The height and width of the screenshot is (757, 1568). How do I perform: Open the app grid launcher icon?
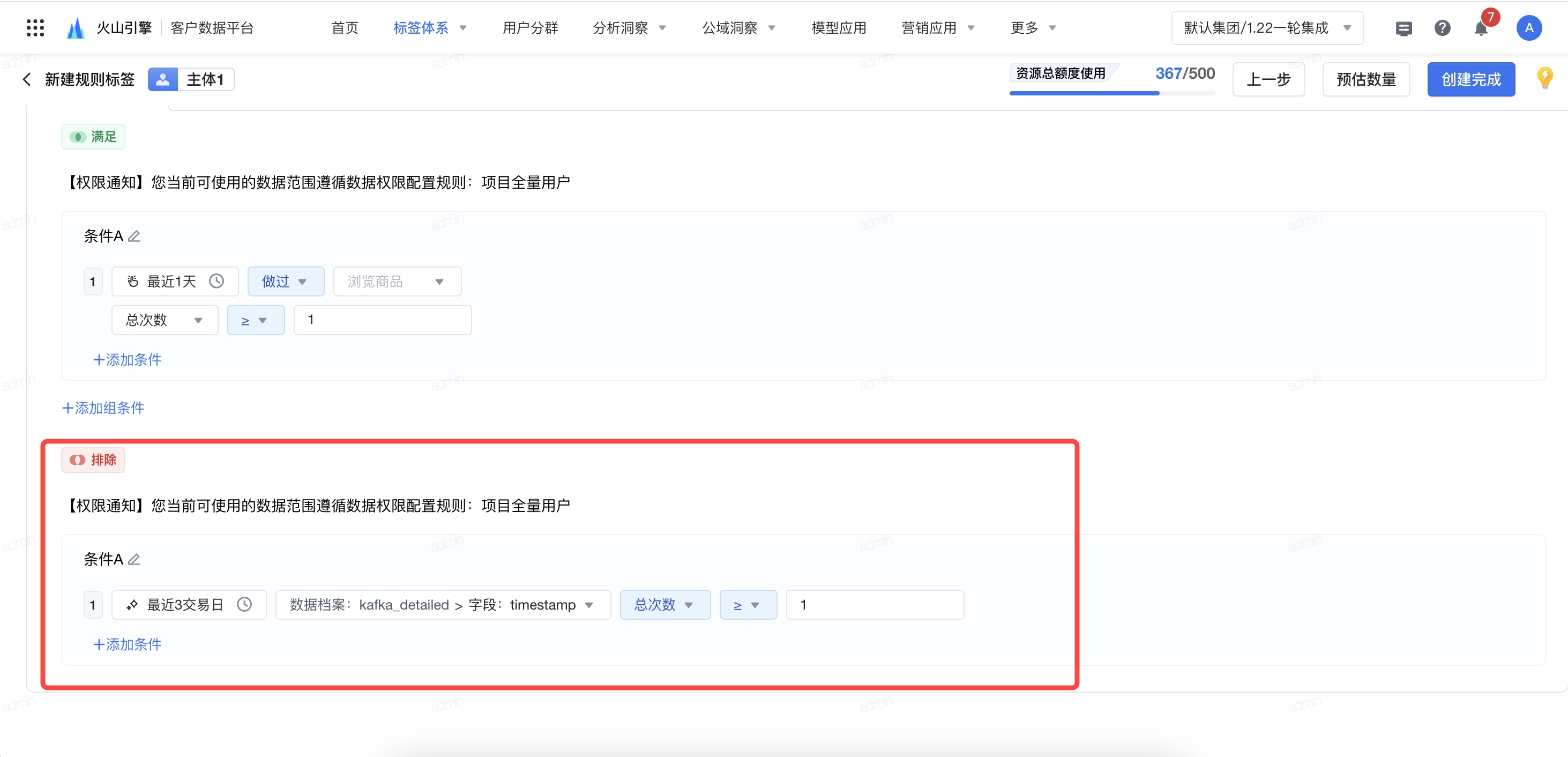[35, 28]
